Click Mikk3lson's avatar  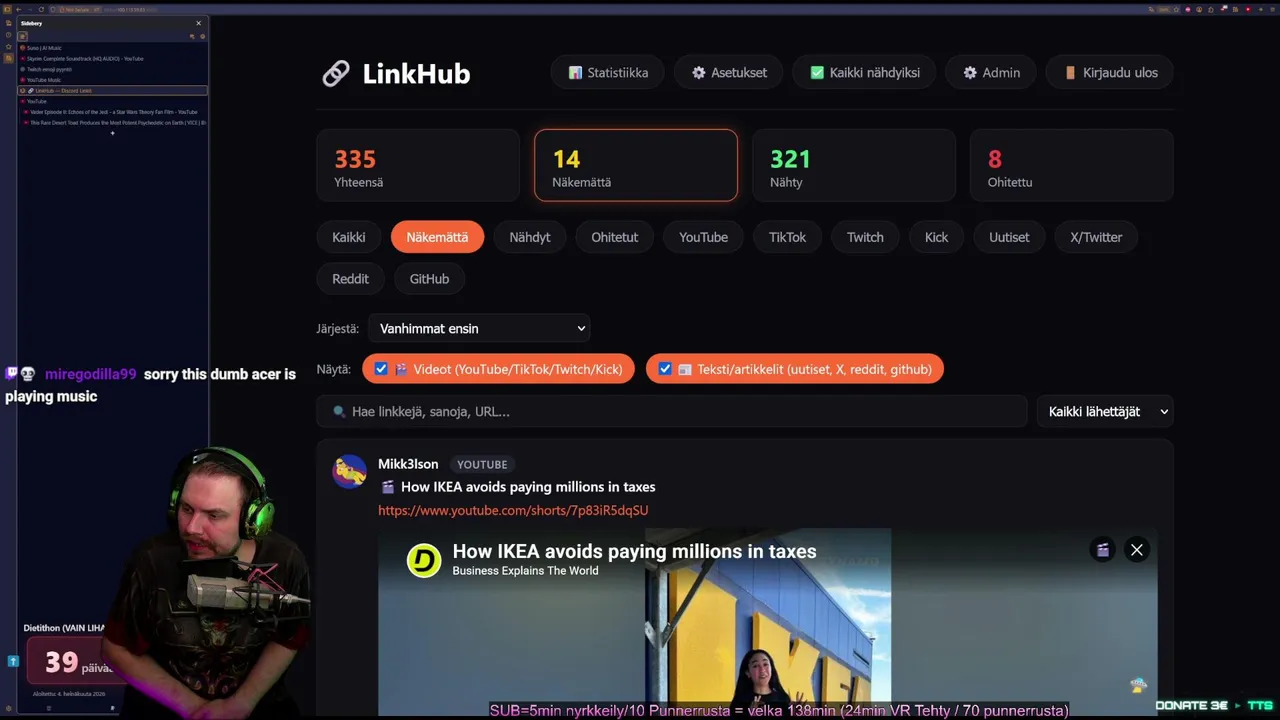[350, 471]
